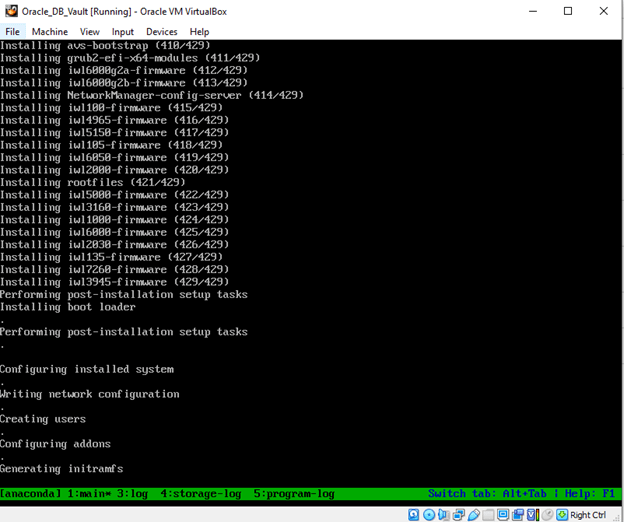Image resolution: width=624 pixels, height=522 pixels.
Task: Close the Oracle_DB_Vault VM window
Action: 604,11
